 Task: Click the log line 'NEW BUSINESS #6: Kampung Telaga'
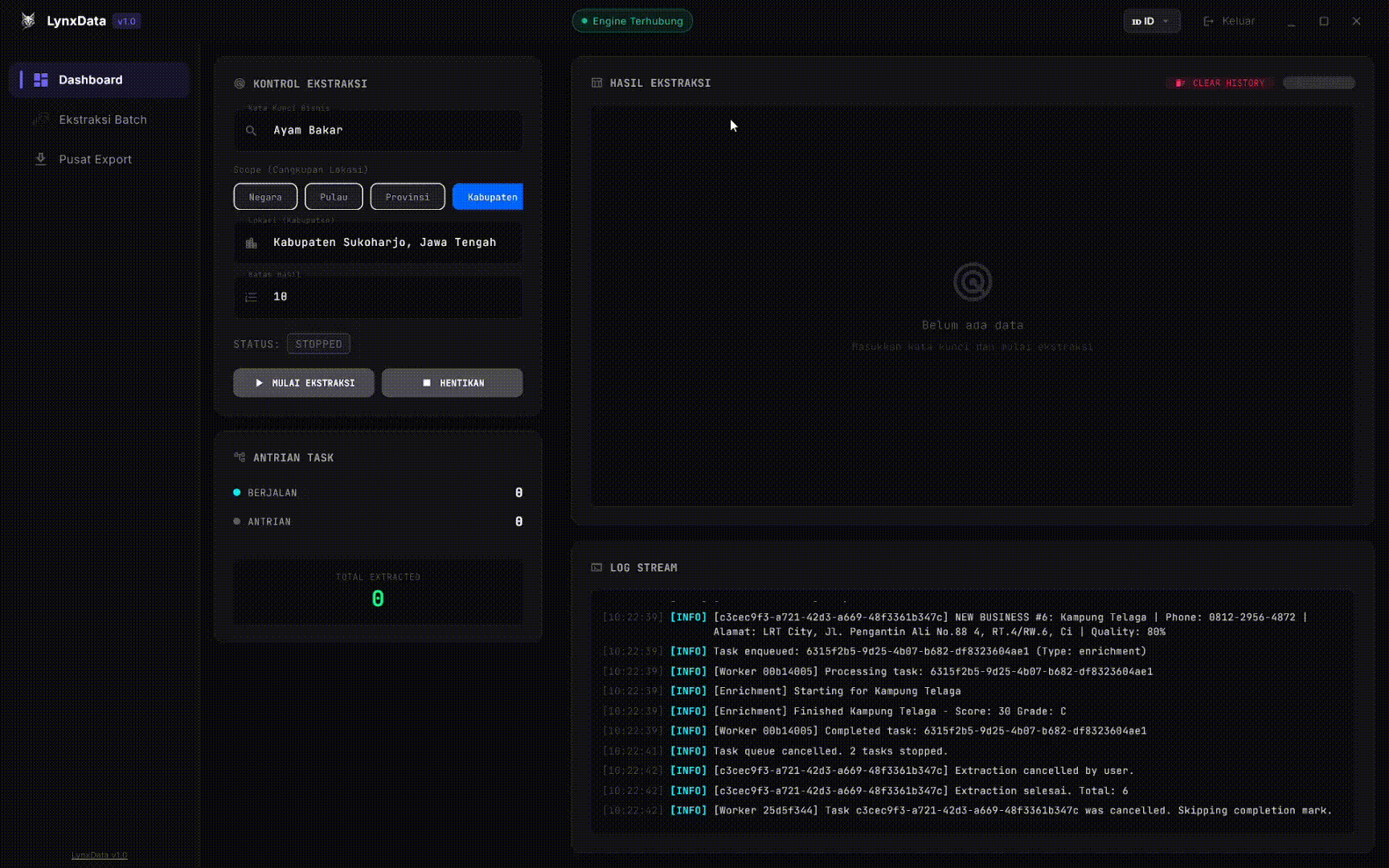tap(1010, 624)
